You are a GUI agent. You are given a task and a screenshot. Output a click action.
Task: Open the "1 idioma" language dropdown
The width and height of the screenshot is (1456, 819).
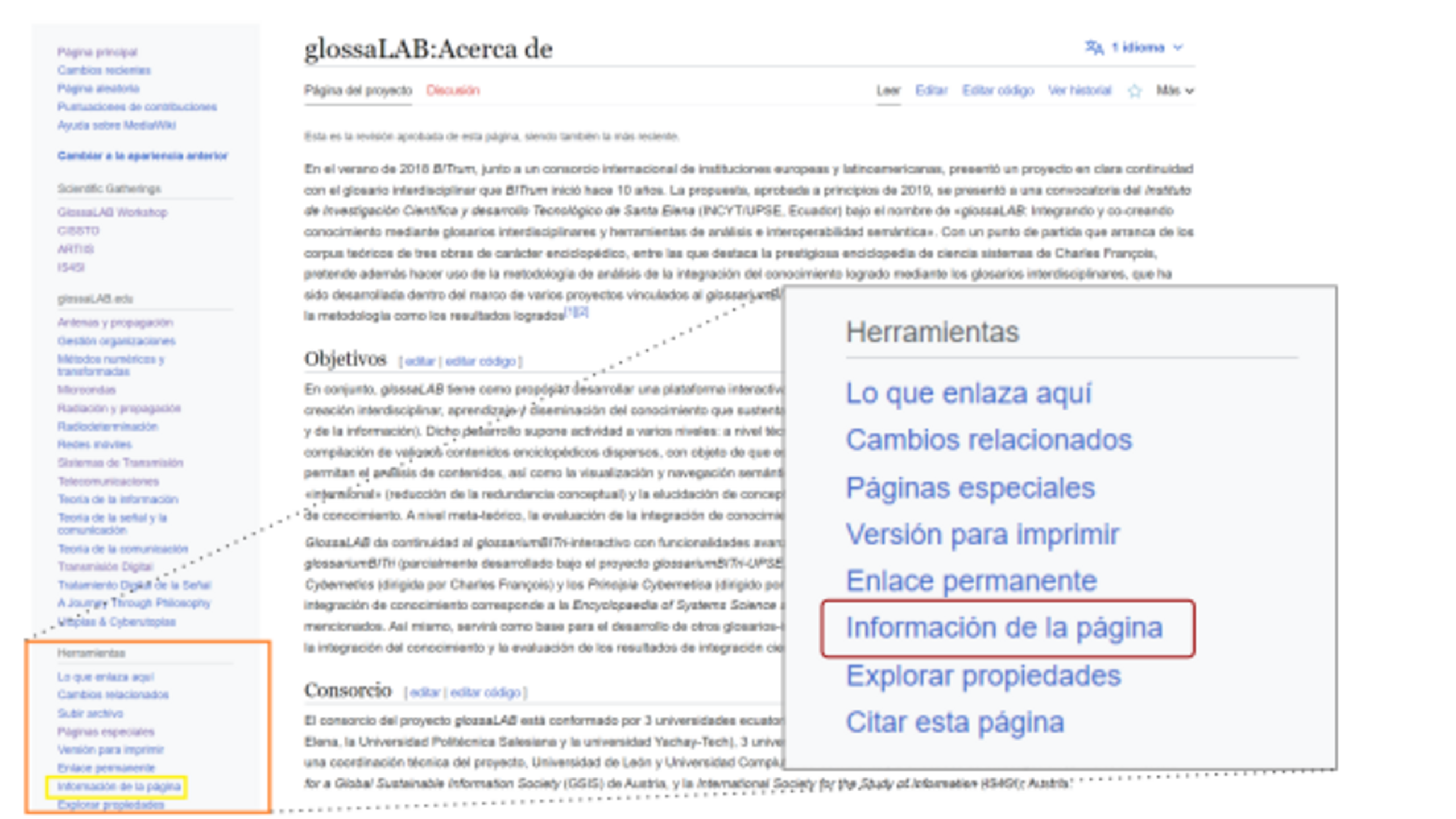tap(1134, 47)
